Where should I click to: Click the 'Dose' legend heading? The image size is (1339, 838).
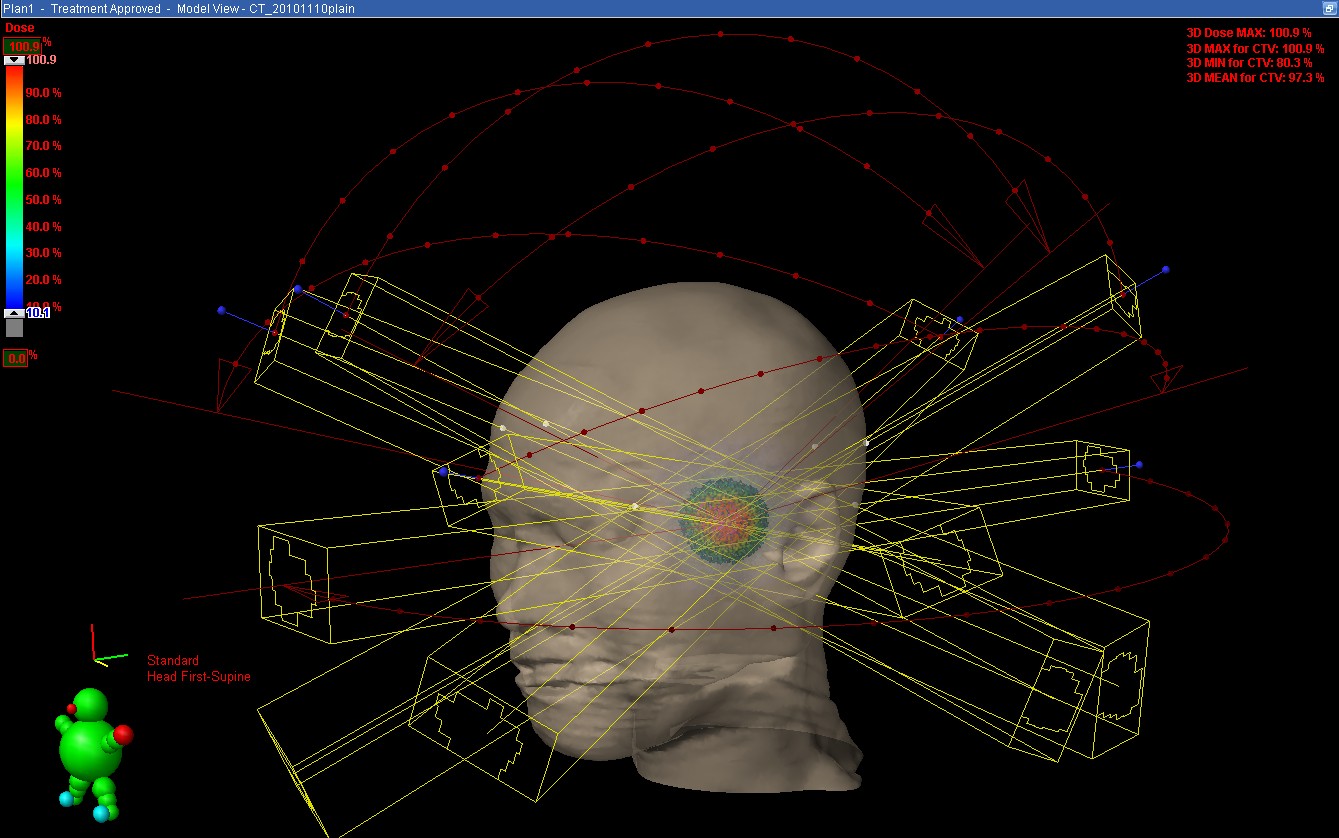point(19,28)
